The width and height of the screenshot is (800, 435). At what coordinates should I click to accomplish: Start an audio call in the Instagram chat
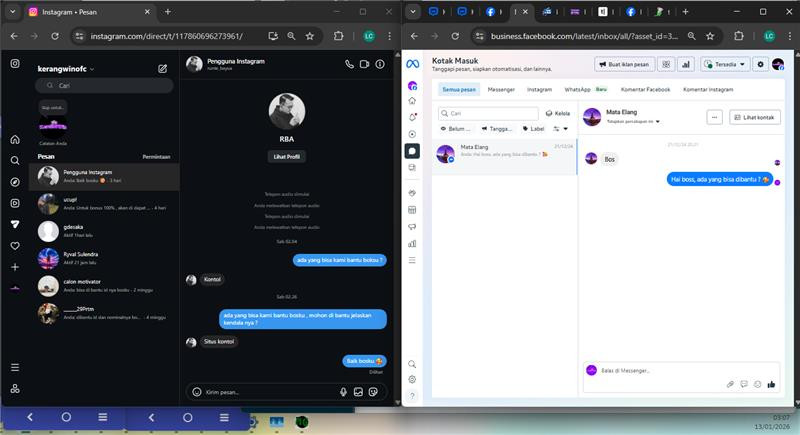click(349, 64)
